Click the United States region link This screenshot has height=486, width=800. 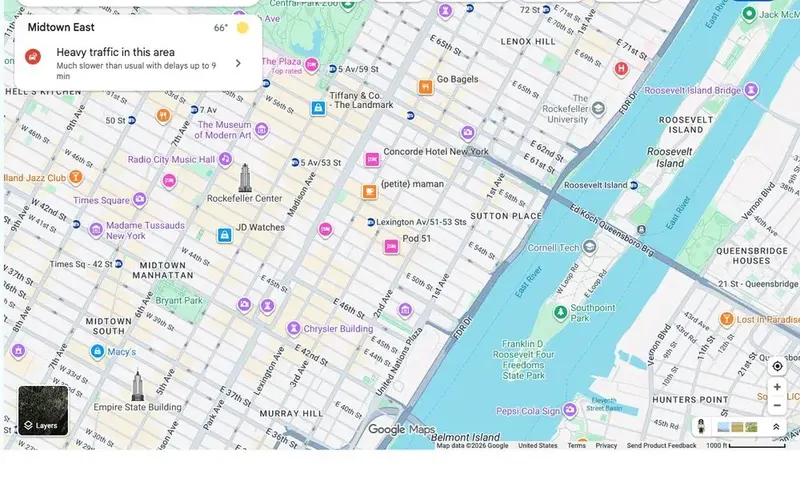point(538,445)
